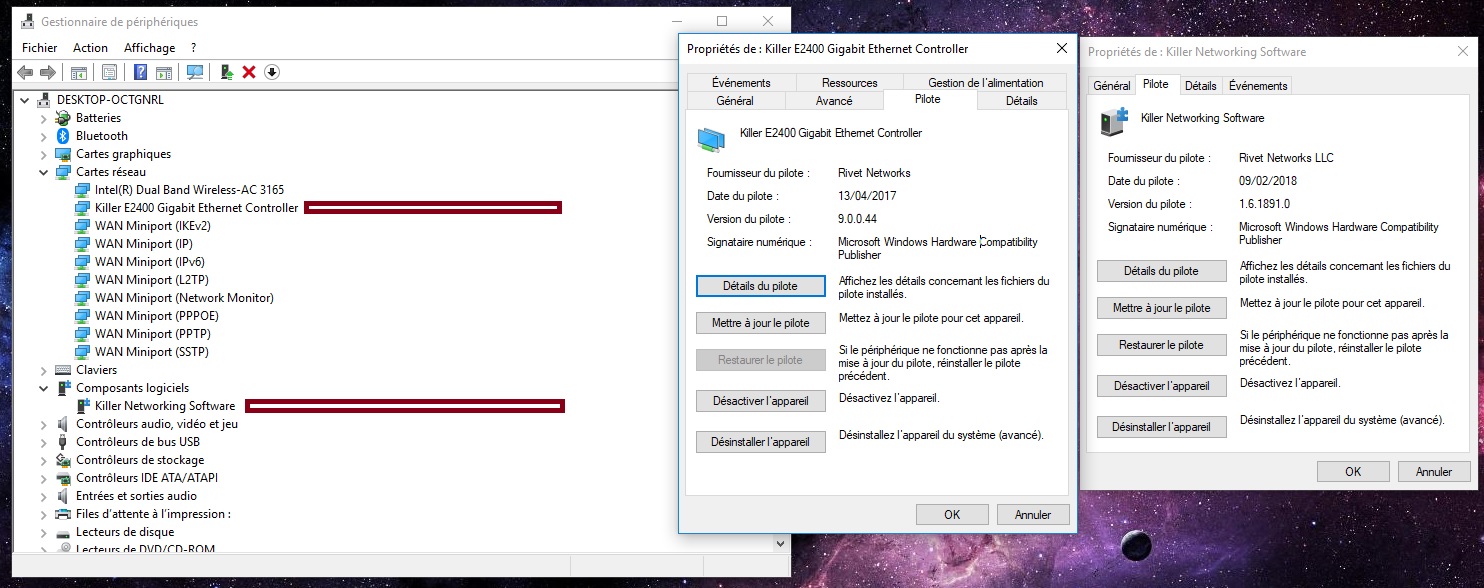
Task: Select WAN Miniport (PPPOE) entry
Action: 157,316
